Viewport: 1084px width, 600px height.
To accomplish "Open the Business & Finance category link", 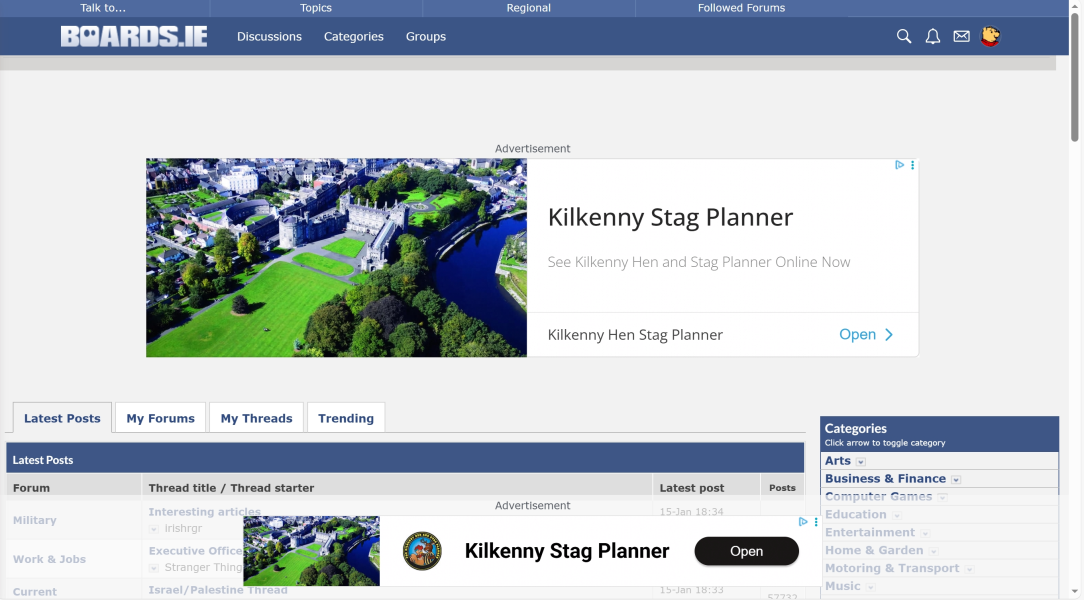I will [x=885, y=478].
